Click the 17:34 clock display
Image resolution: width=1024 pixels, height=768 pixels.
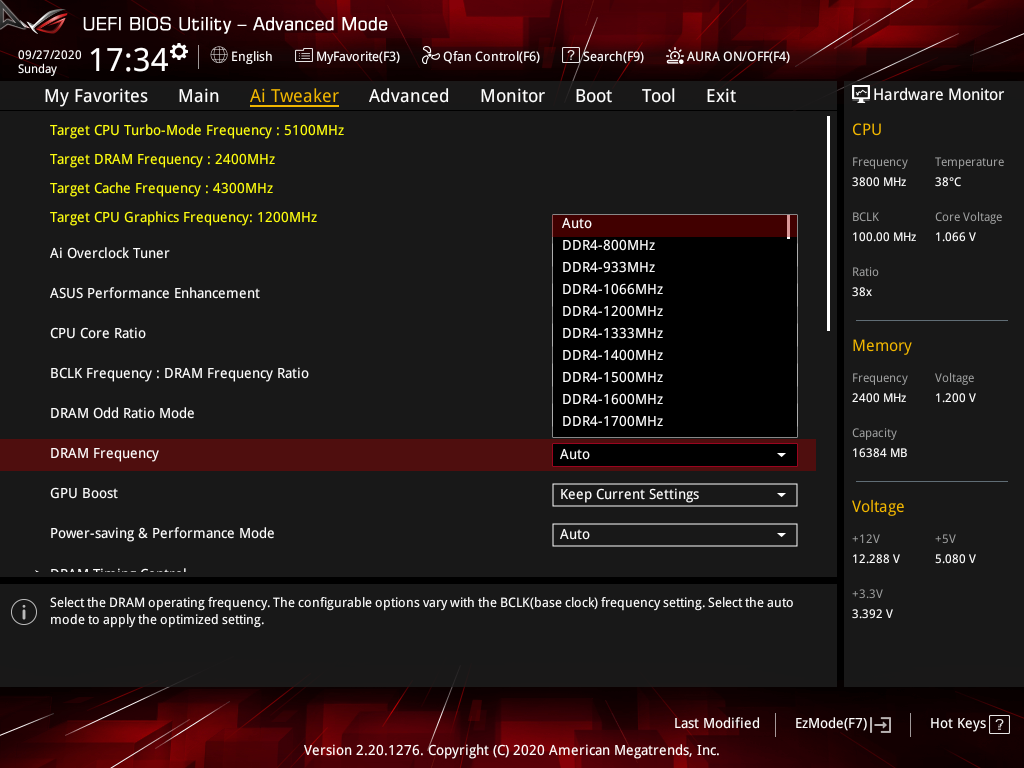129,59
